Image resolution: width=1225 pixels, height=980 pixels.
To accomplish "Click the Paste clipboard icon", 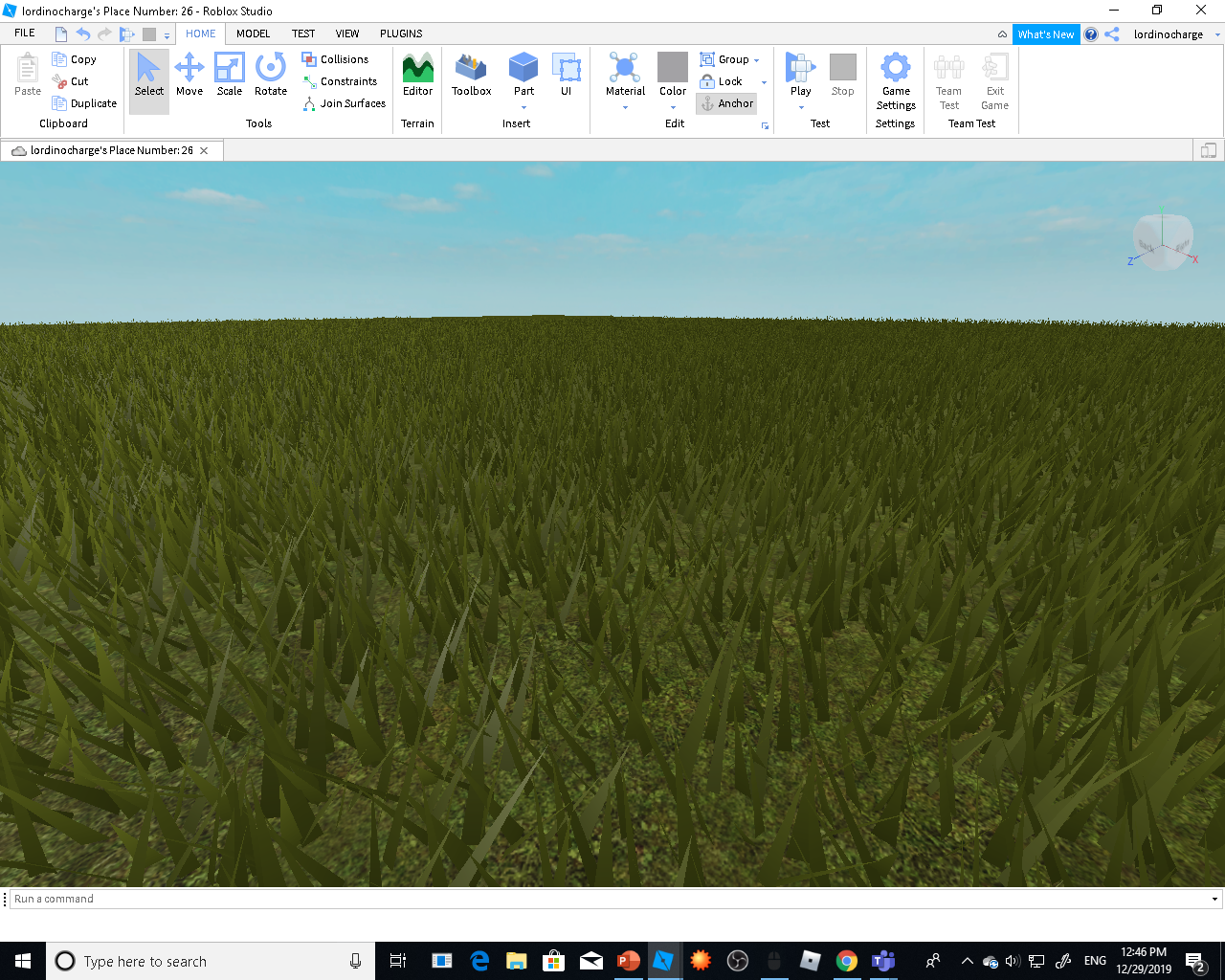I will coord(28,76).
